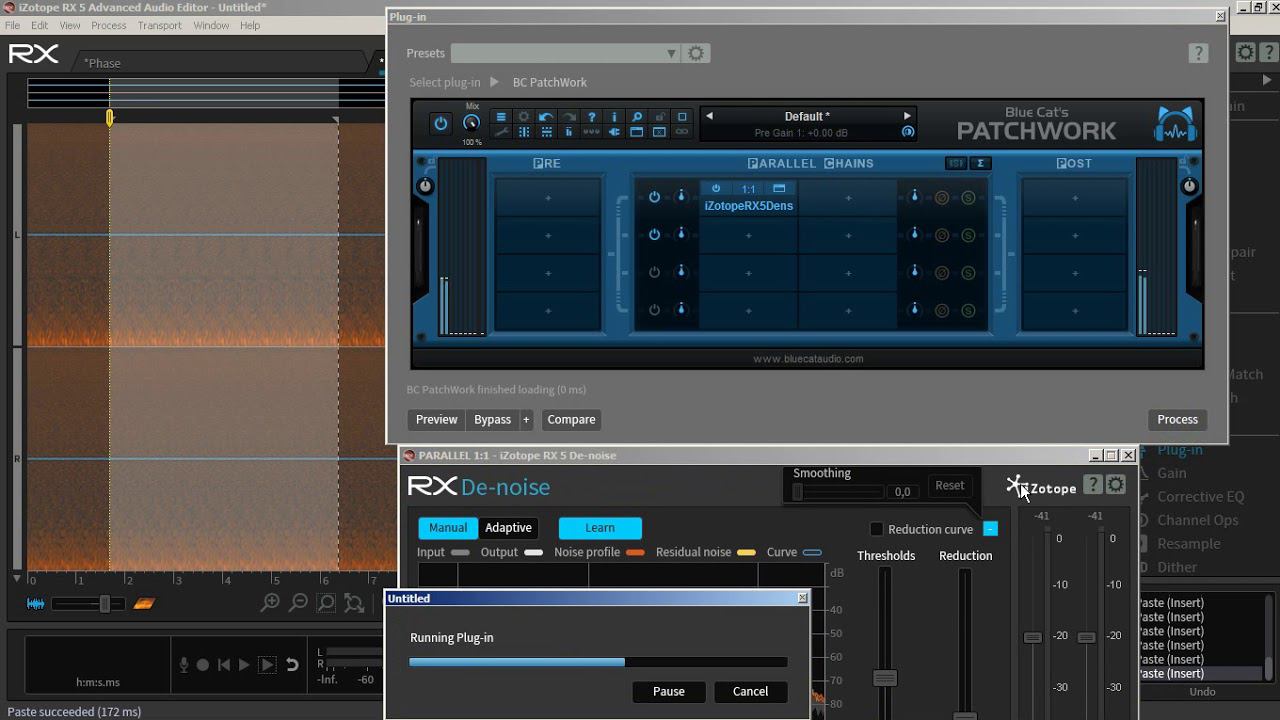Click the waveform view icon
The height and width of the screenshot is (720, 1280).
coord(35,603)
